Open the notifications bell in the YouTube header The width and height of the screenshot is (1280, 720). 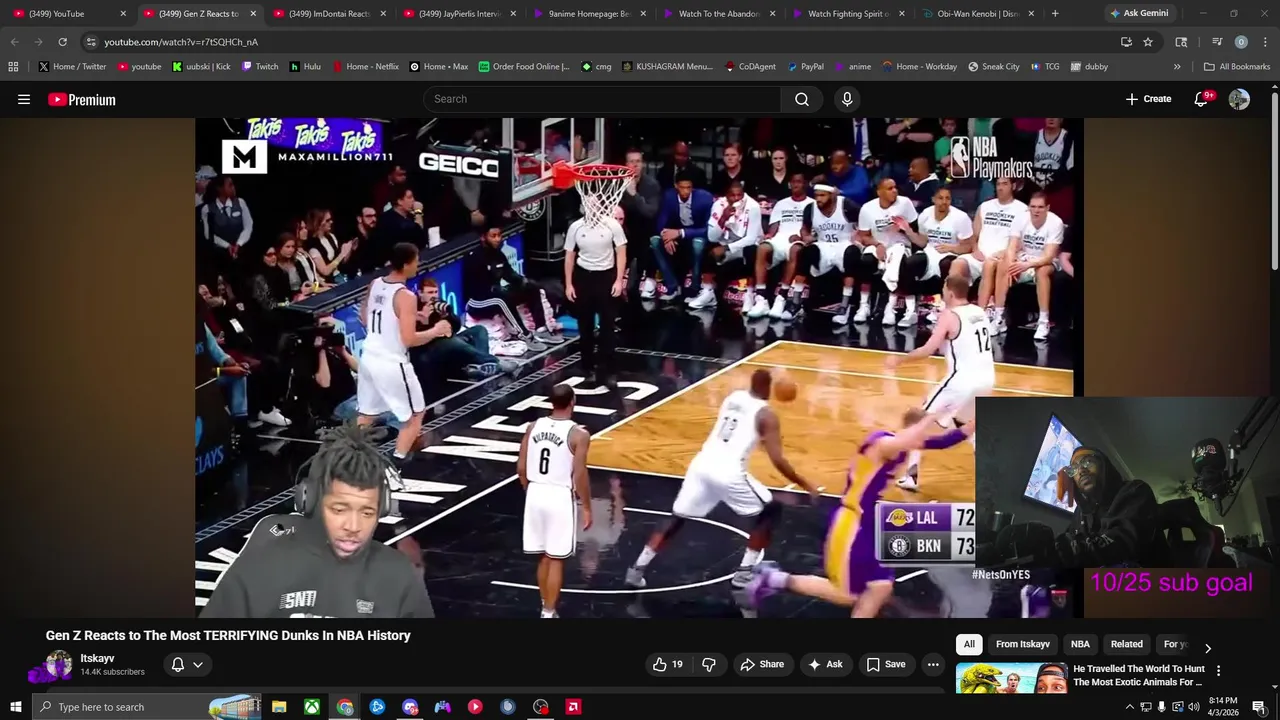[x=1202, y=99]
